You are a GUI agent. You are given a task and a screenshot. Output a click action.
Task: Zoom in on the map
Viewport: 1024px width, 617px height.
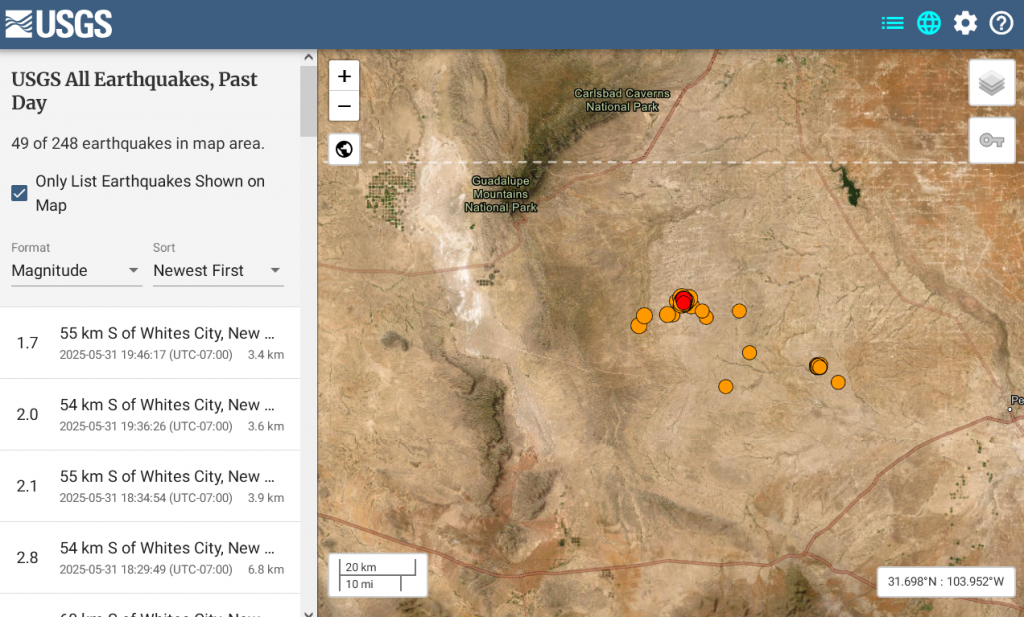click(344, 76)
